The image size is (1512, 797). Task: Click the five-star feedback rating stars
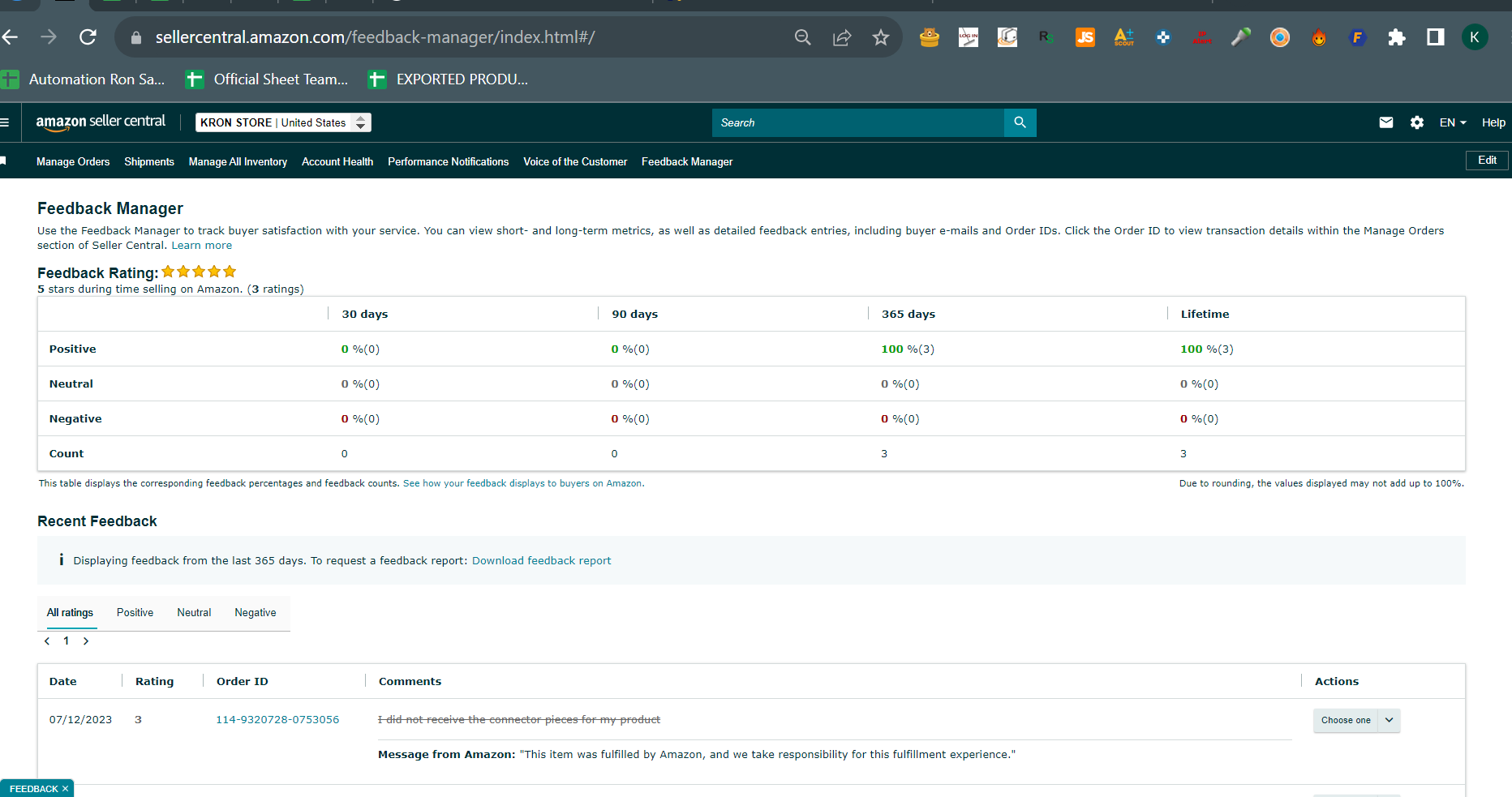click(199, 272)
